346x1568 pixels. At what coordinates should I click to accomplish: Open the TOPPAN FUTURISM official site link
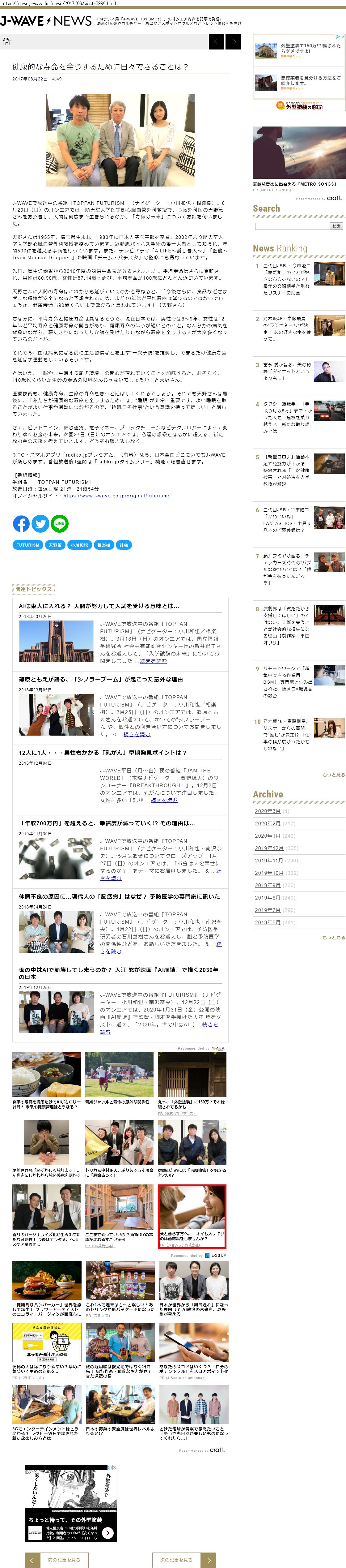point(116,496)
